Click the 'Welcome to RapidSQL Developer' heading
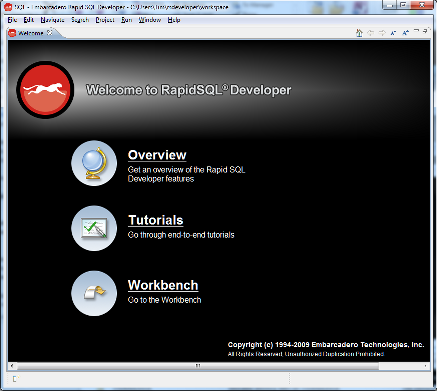The height and width of the screenshot is (391, 437). point(188,90)
